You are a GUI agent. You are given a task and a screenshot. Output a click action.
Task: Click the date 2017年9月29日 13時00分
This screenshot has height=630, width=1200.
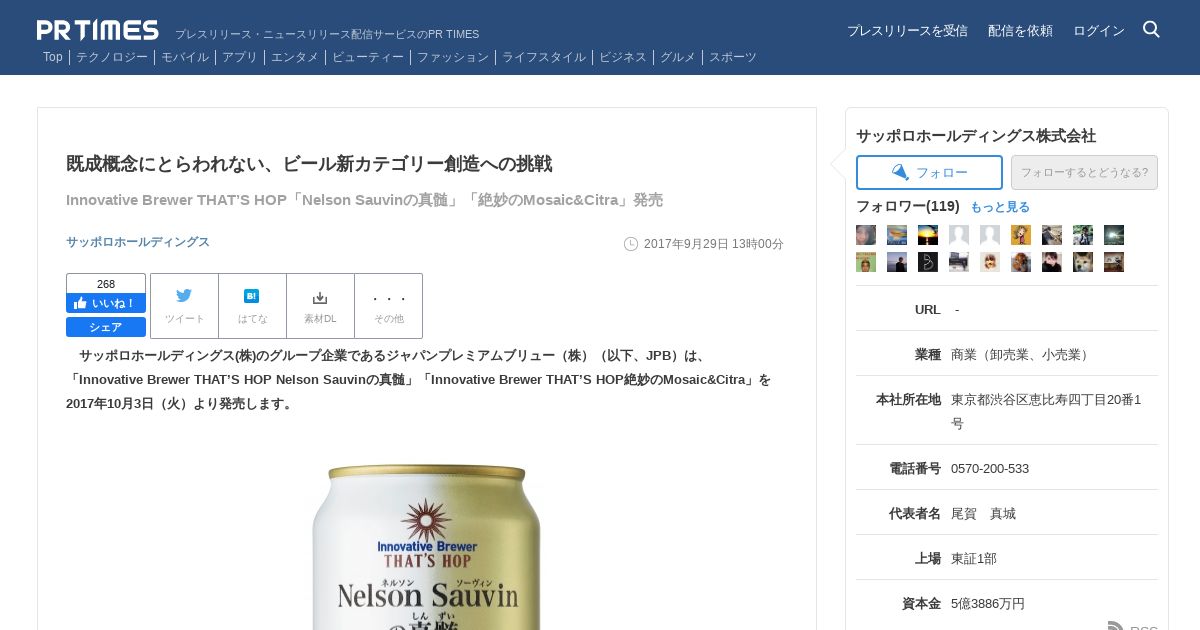714,244
